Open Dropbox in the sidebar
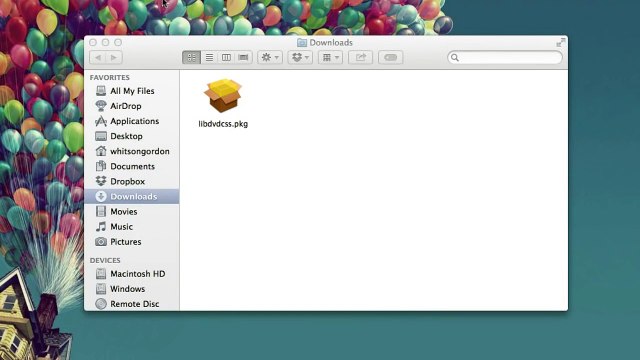The height and width of the screenshot is (360, 640). tap(131, 182)
